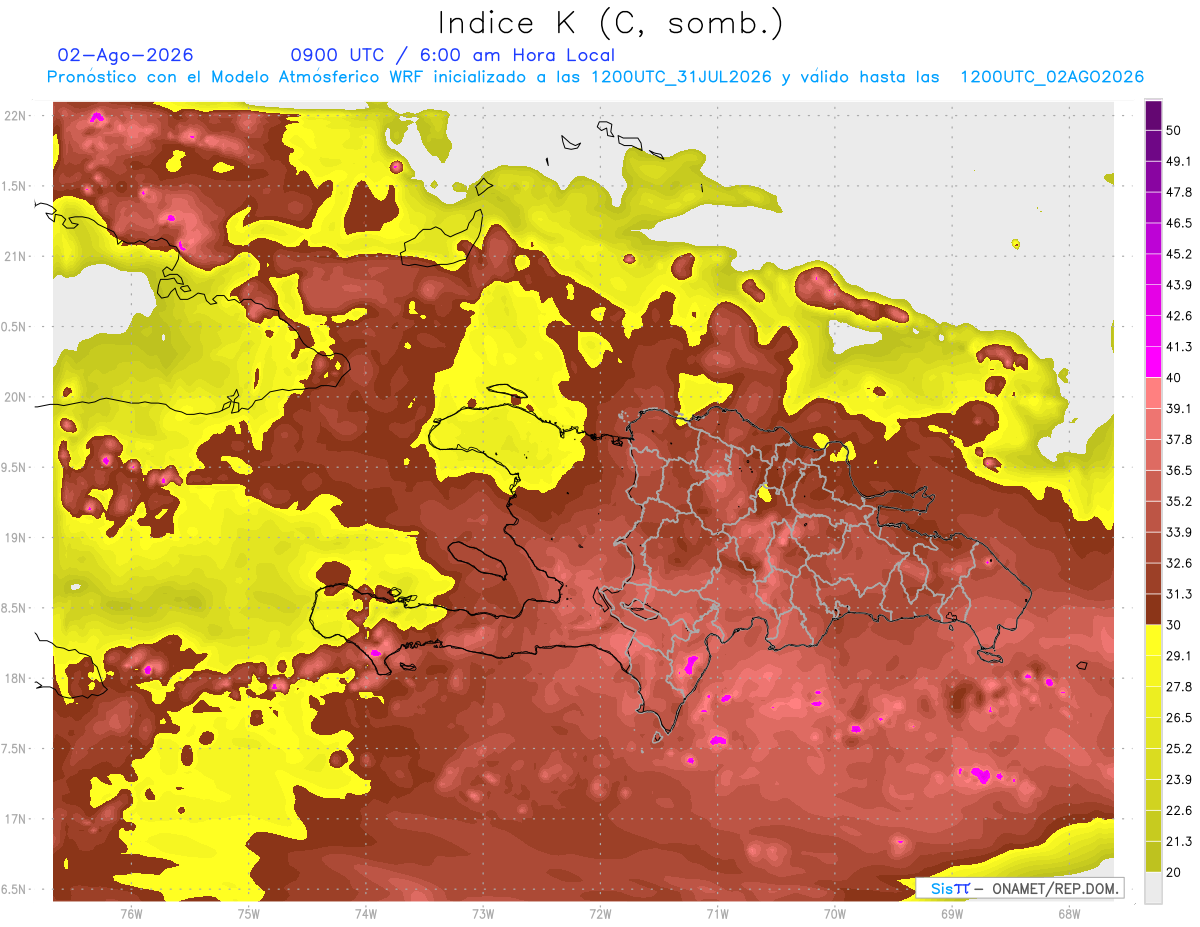Click the "21N" latitude label
This screenshot has width=1200, height=927.
coord(15,257)
